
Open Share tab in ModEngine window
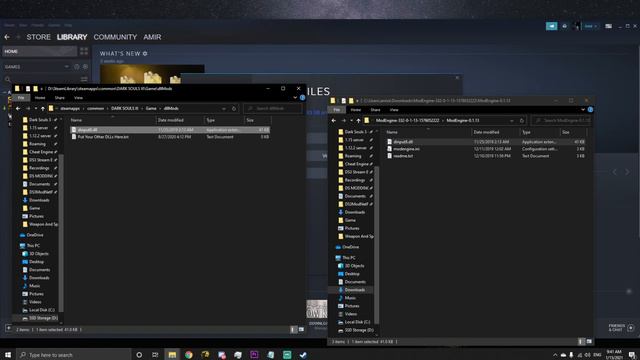point(375,110)
